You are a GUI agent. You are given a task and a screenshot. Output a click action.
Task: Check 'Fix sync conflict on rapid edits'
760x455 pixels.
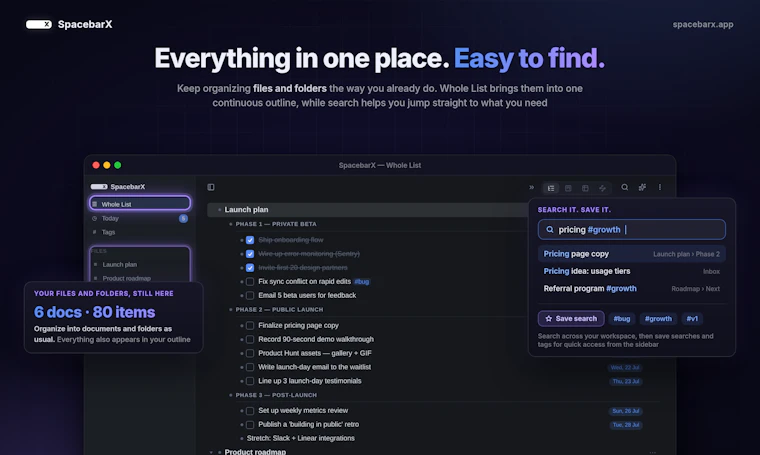pyautogui.click(x=250, y=282)
